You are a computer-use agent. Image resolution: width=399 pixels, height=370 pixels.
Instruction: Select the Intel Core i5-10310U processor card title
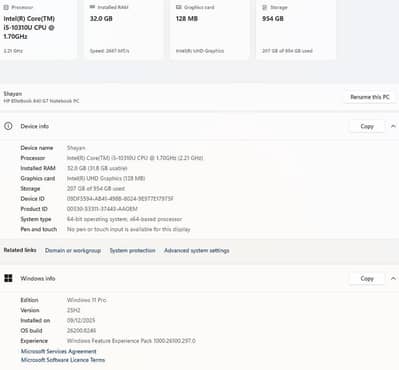point(29,28)
